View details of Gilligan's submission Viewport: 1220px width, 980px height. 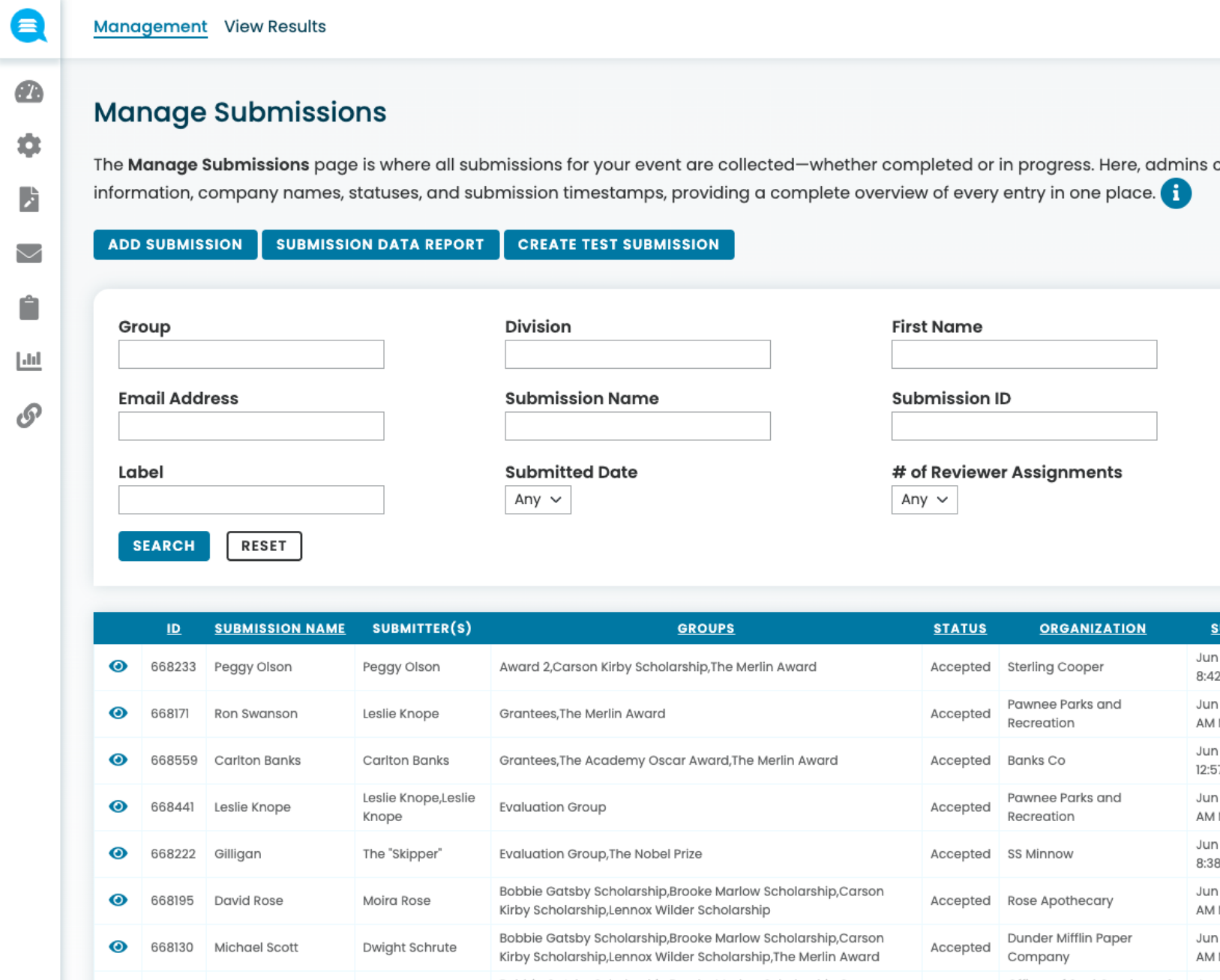[118, 853]
